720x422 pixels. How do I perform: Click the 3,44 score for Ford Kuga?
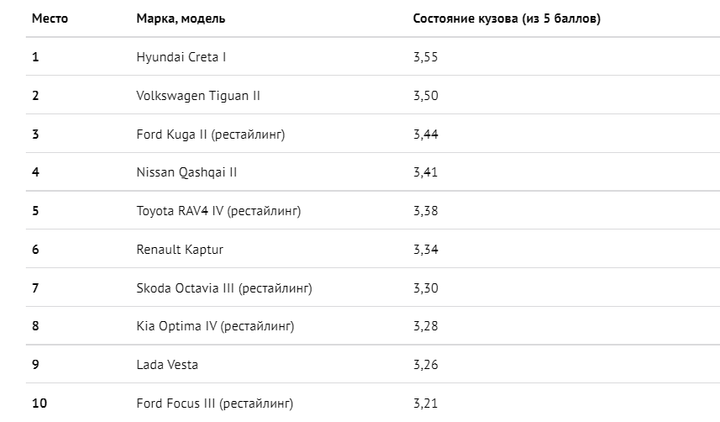tap(425, 134)
